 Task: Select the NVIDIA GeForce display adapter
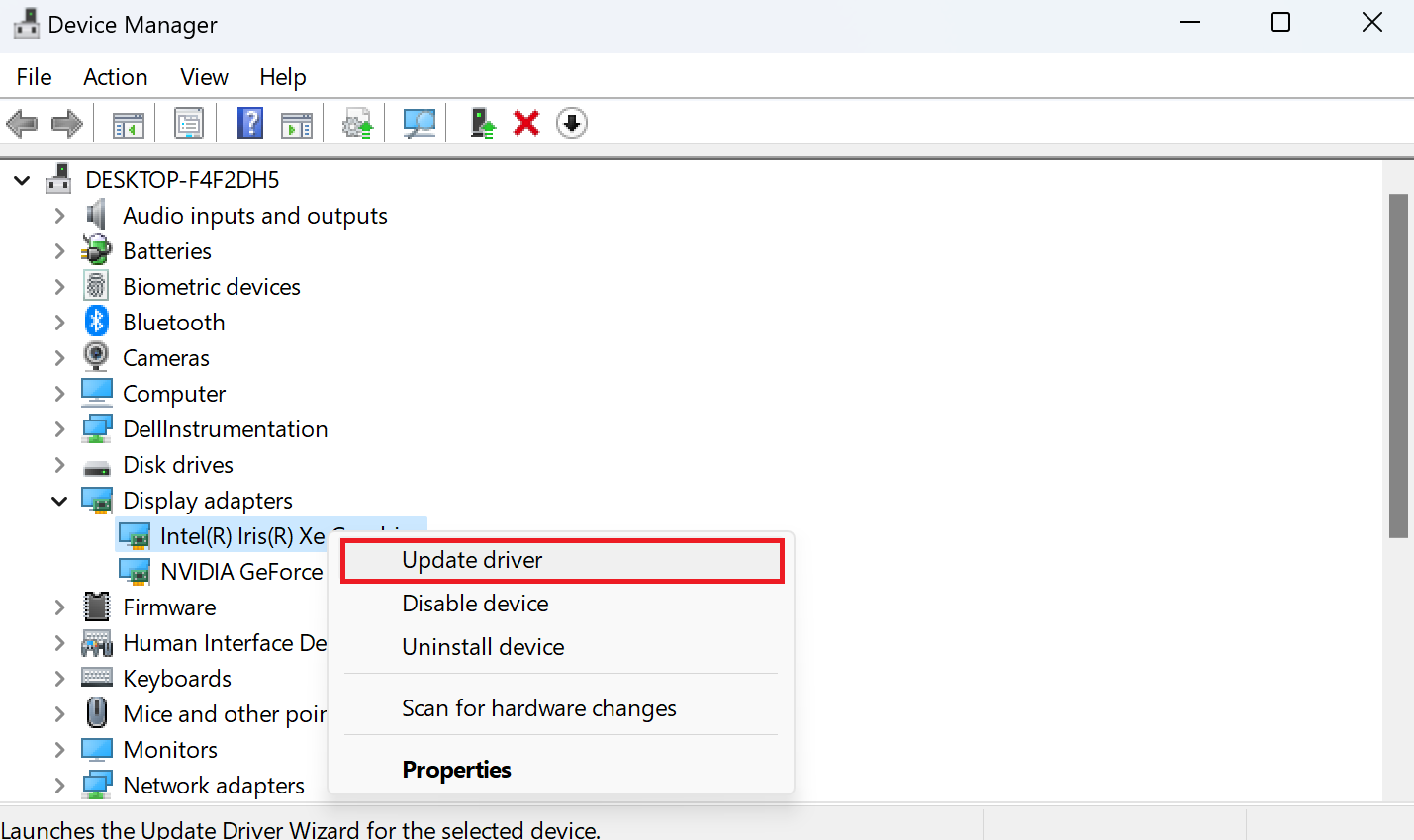pyautogui.click(x=241, y=571)
